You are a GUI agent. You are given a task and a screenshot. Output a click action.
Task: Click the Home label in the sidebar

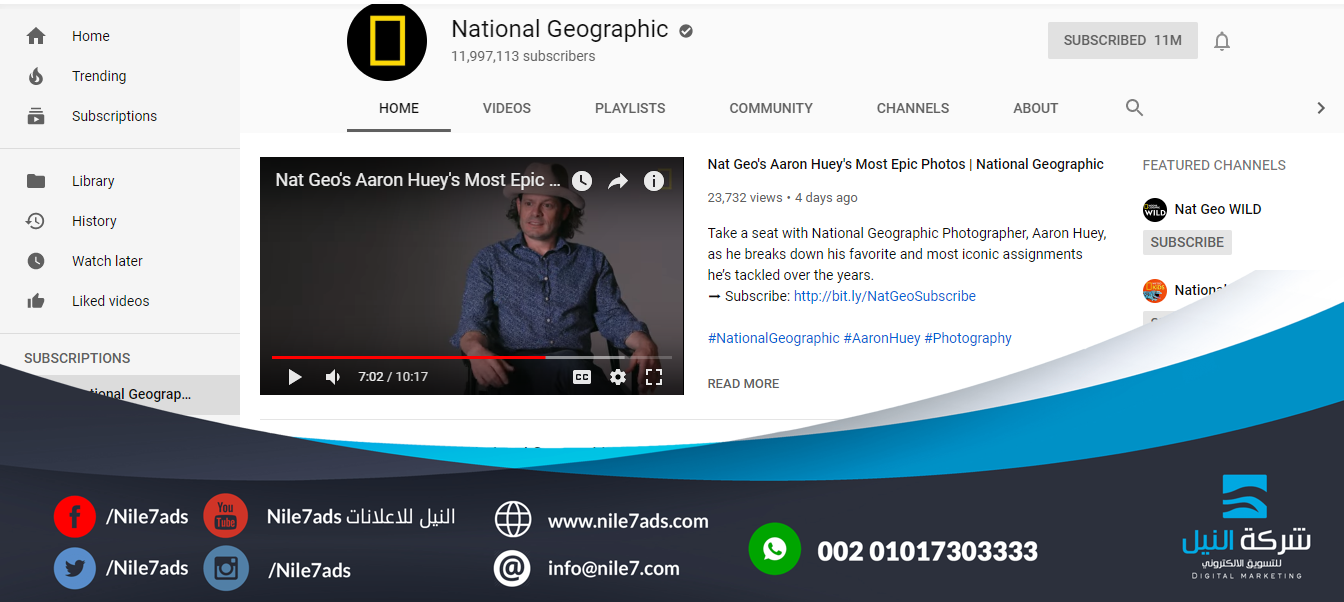tap(91, 36)
